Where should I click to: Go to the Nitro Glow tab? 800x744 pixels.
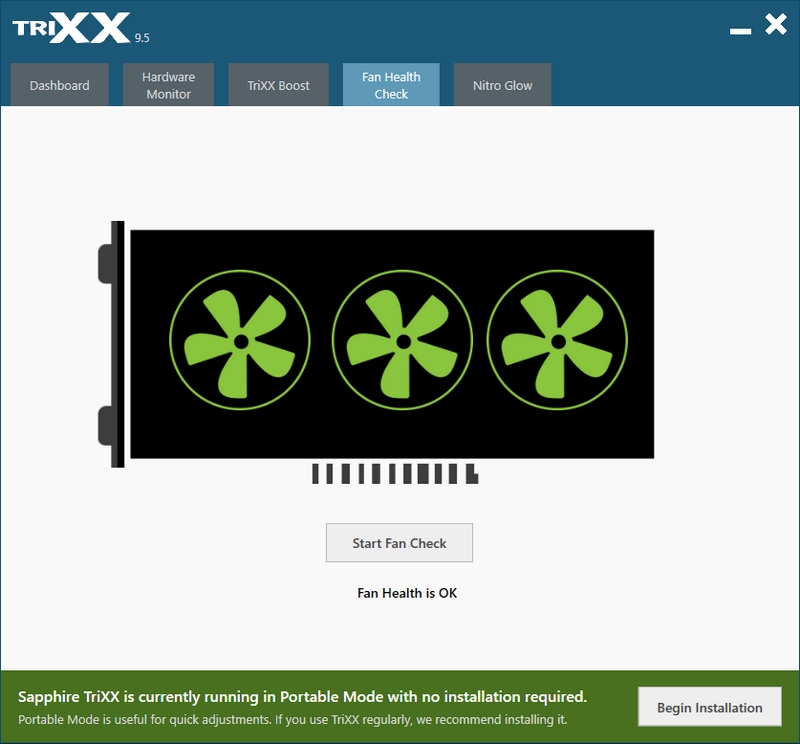[x=502, y=85]
